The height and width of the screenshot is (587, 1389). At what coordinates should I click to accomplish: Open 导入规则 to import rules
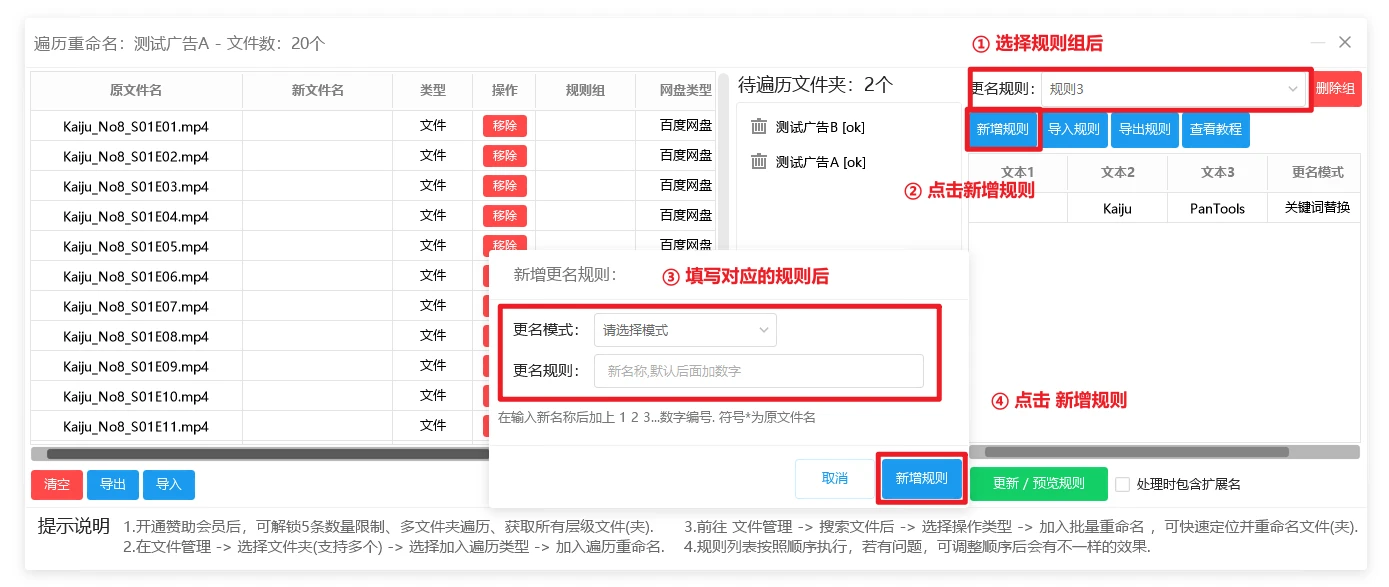[x=1073, y=130]
